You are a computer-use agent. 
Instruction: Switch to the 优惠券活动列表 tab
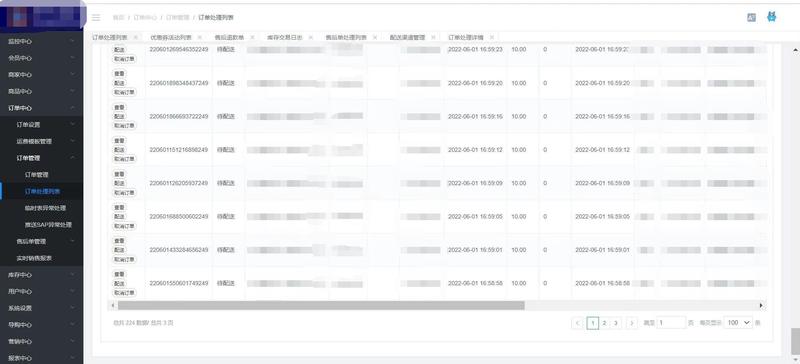pyautogui.click(x=171, y=37)
